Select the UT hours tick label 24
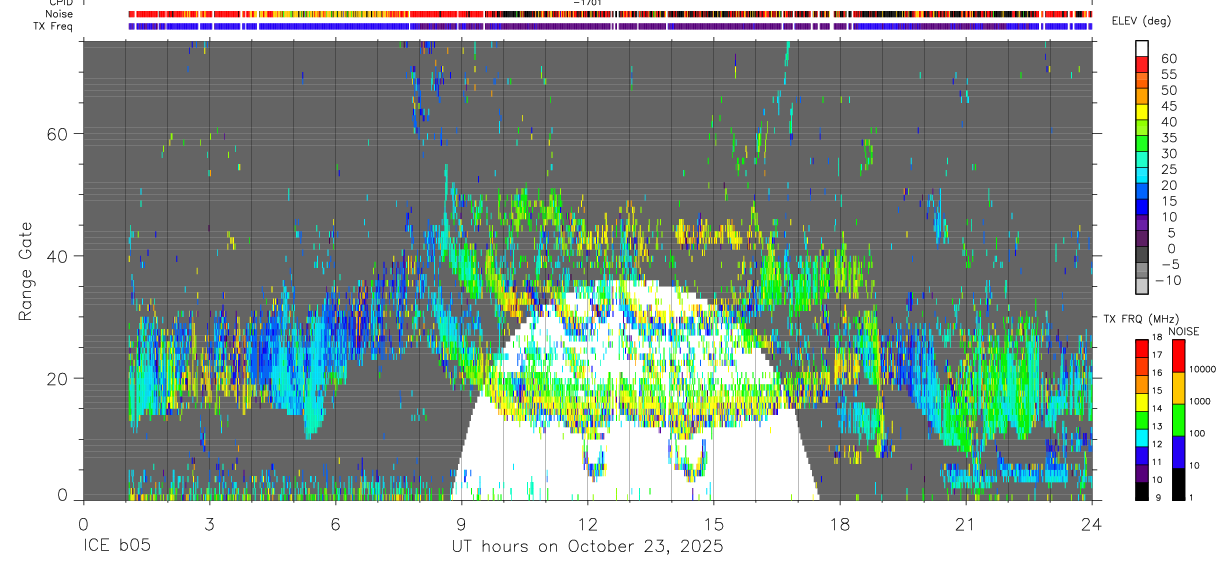This screenshot has height=567, width=1228. [1092, 524]
